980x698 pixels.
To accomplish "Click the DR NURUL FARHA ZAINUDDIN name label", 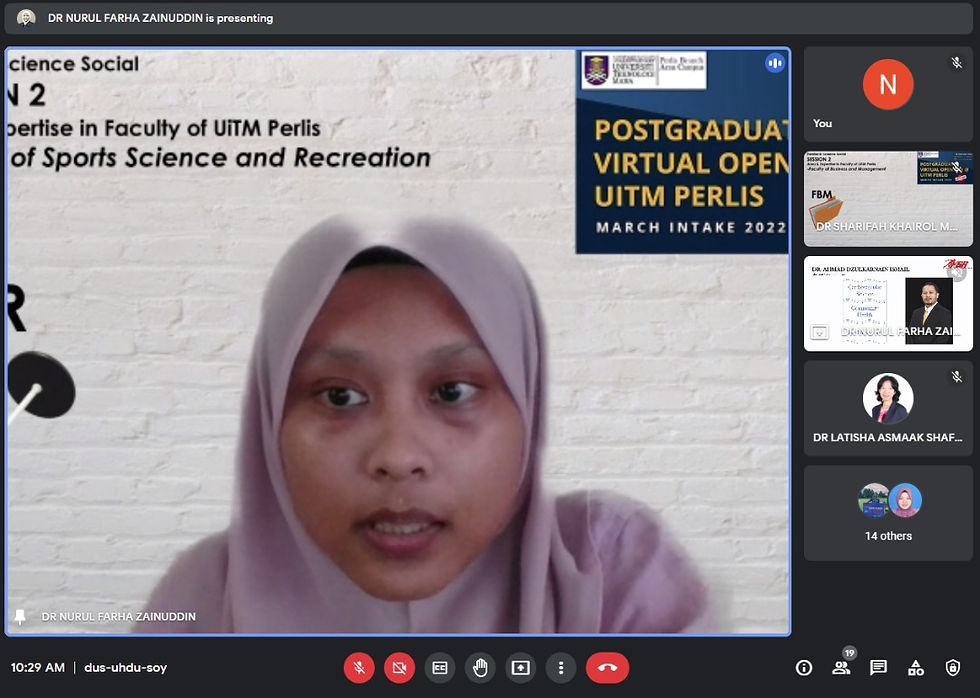I will pos(119,617).
